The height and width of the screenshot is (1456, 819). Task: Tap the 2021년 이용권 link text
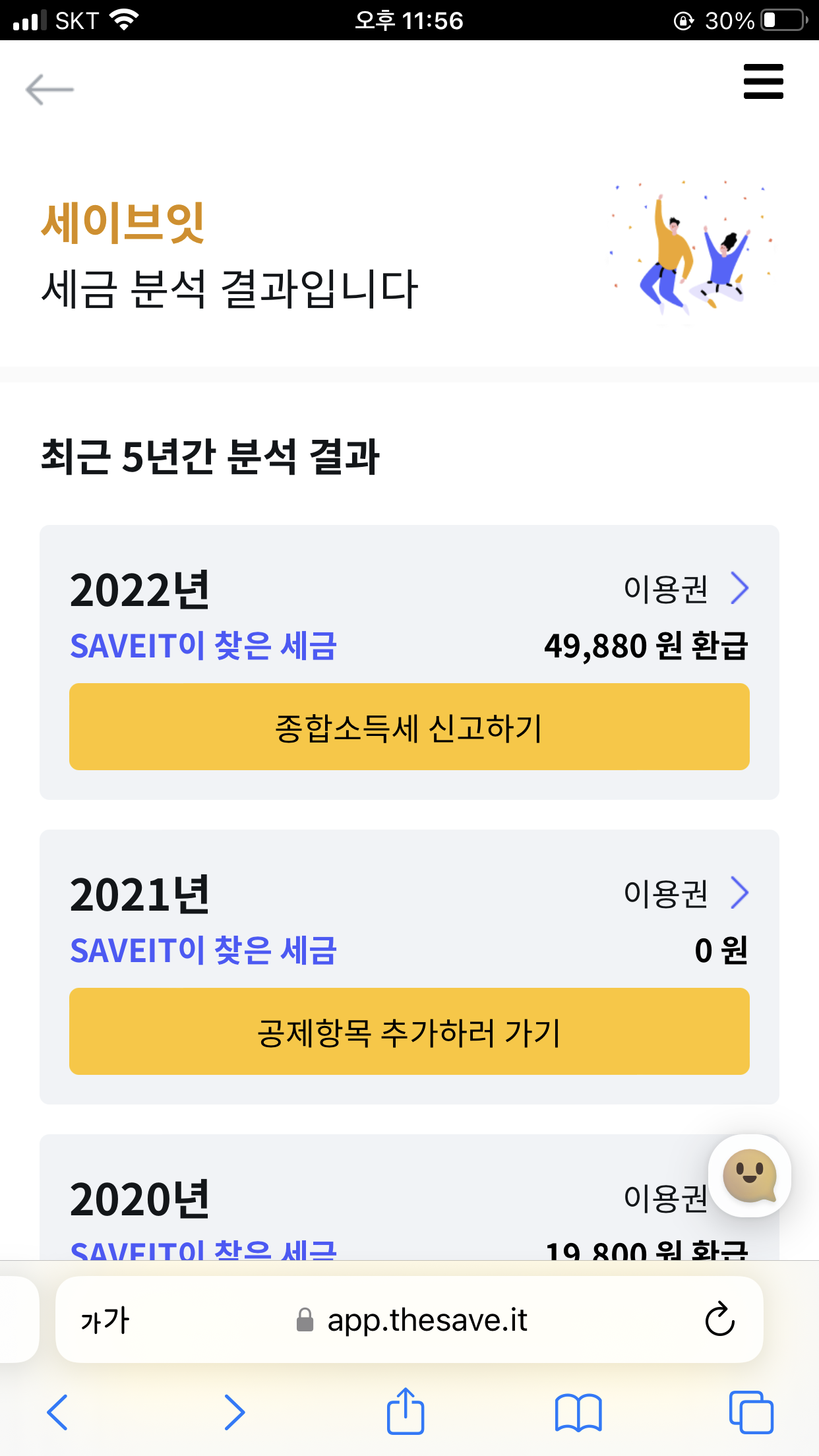[665, 894]
